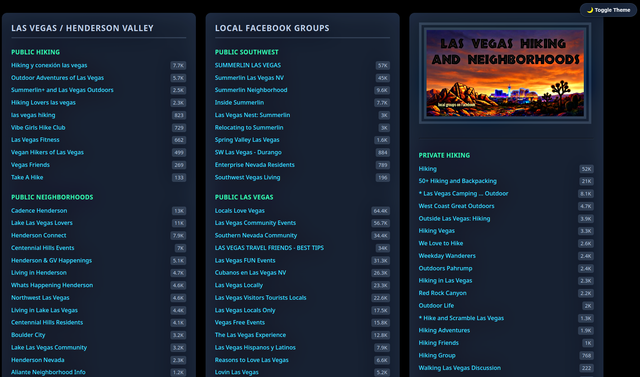Visit the Las Vegas Locally group
The width and height of the screenshot is (640, 377).
coord(239,285)
